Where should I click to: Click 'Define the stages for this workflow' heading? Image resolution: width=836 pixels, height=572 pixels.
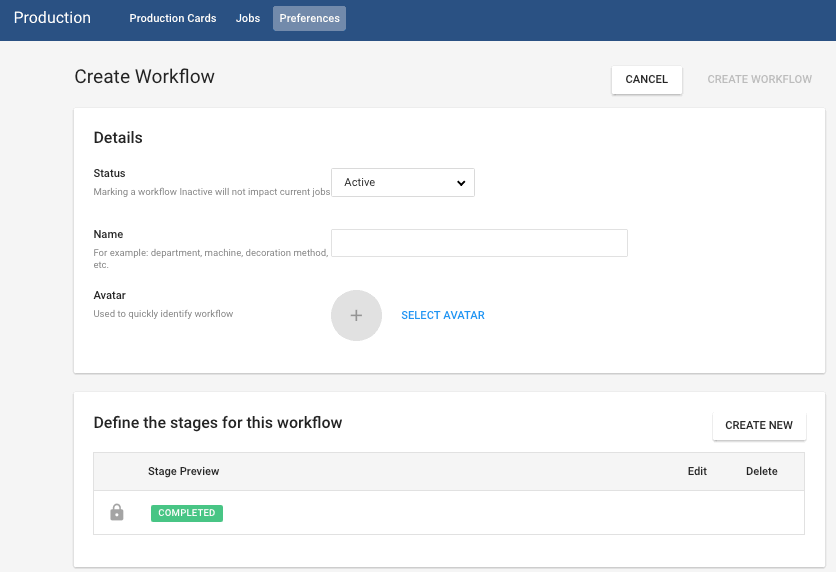(x=218, y=423)
